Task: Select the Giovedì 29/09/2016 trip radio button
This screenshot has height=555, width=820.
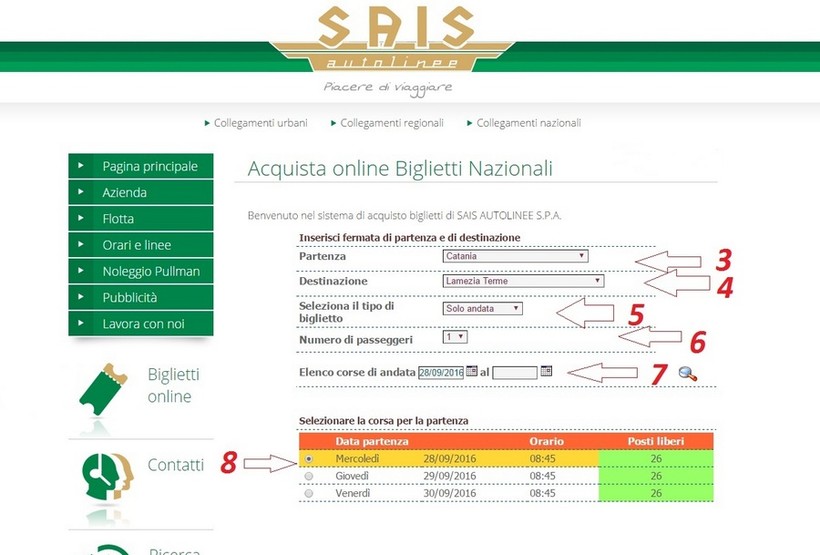Action: coord(308,476)
